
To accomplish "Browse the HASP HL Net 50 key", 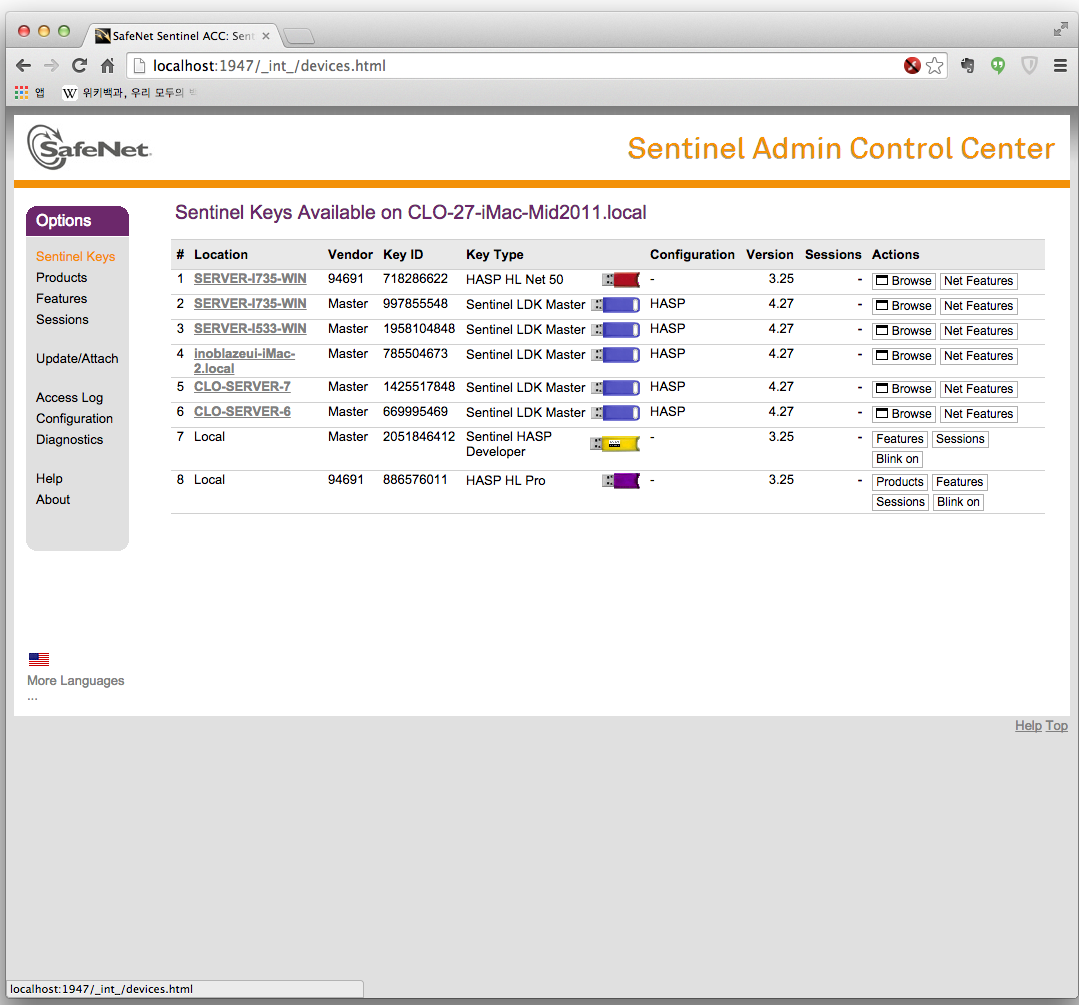I will (x=903, y=281).
